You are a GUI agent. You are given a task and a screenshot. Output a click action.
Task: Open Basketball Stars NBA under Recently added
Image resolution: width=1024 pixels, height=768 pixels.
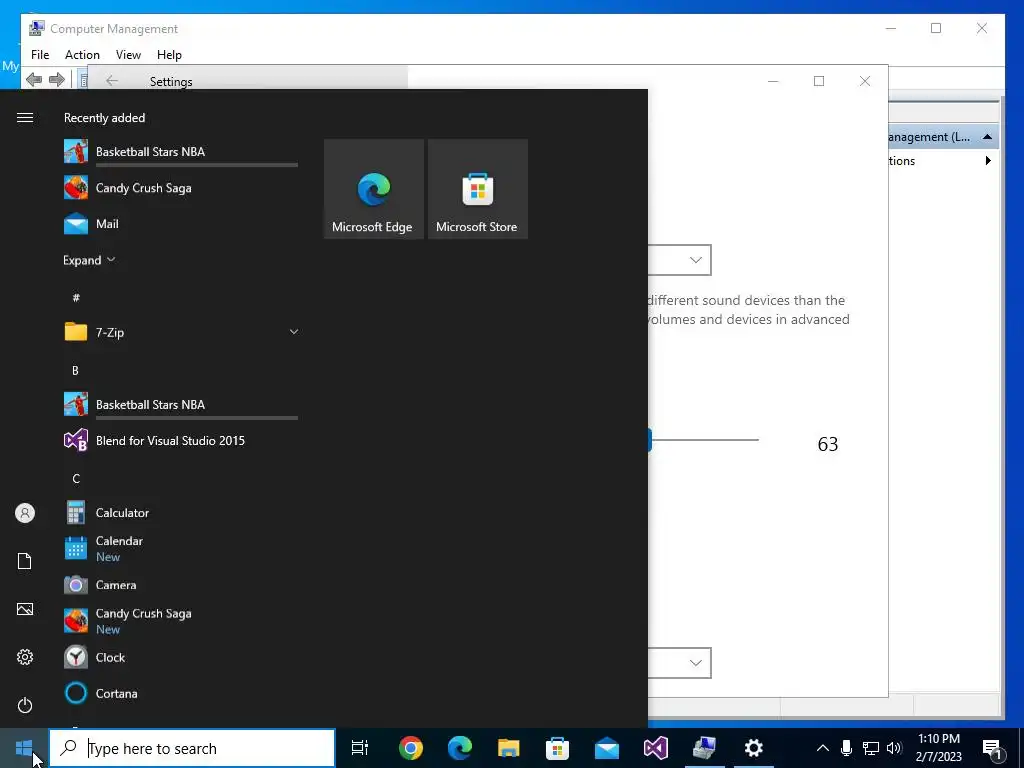pyautogui.click(x=181, y=152)
